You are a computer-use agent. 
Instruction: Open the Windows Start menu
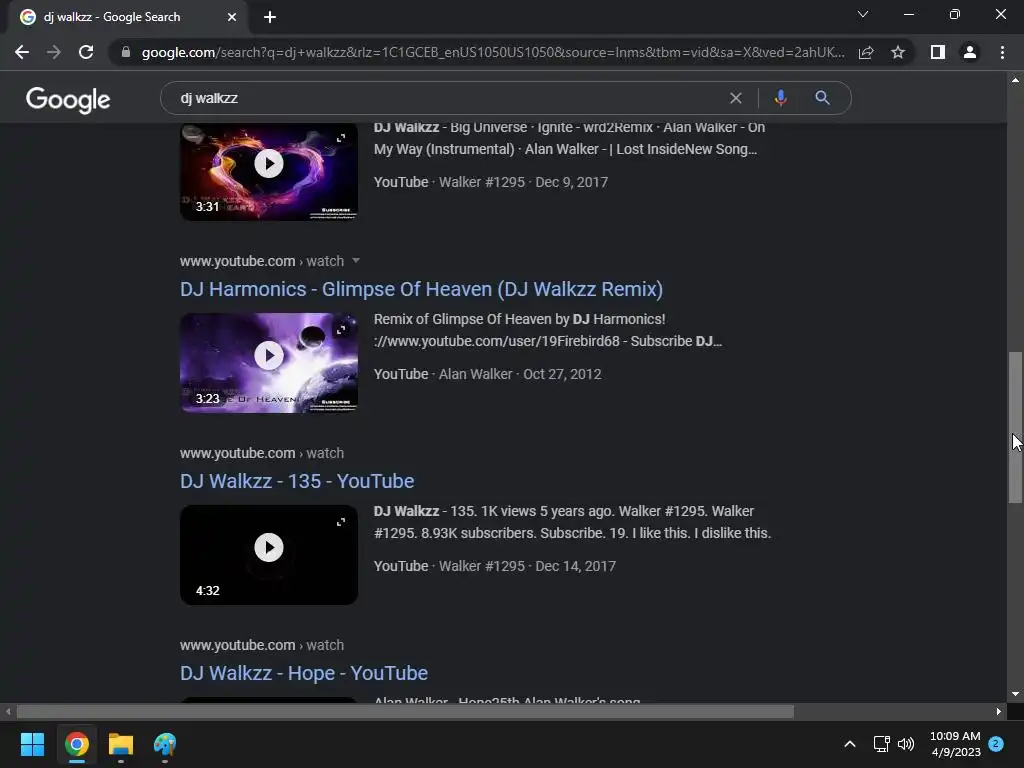pyautogui.click(x=32, y=744)
